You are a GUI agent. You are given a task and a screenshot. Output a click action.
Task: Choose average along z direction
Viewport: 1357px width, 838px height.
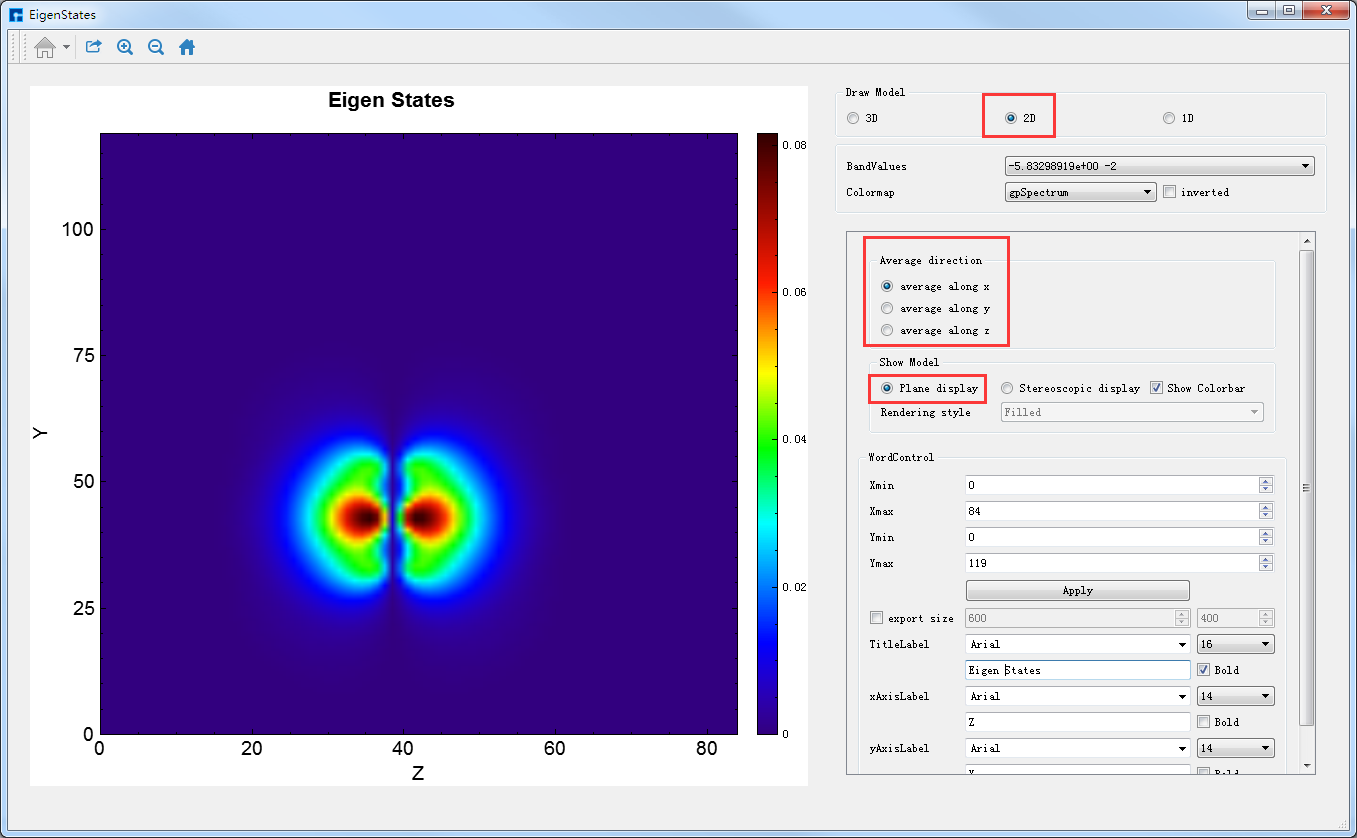coord(887,331)
